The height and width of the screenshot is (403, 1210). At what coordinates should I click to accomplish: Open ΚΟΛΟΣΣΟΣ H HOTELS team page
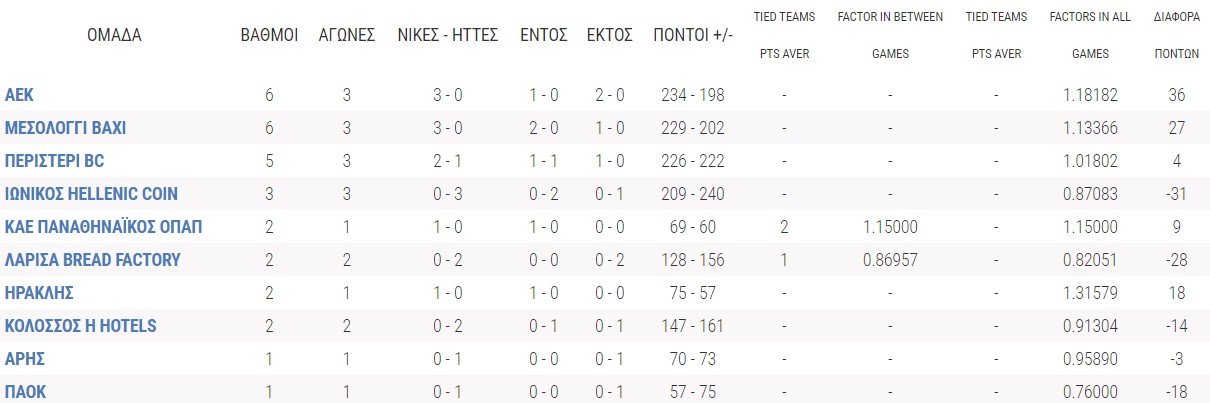point(81,326)
